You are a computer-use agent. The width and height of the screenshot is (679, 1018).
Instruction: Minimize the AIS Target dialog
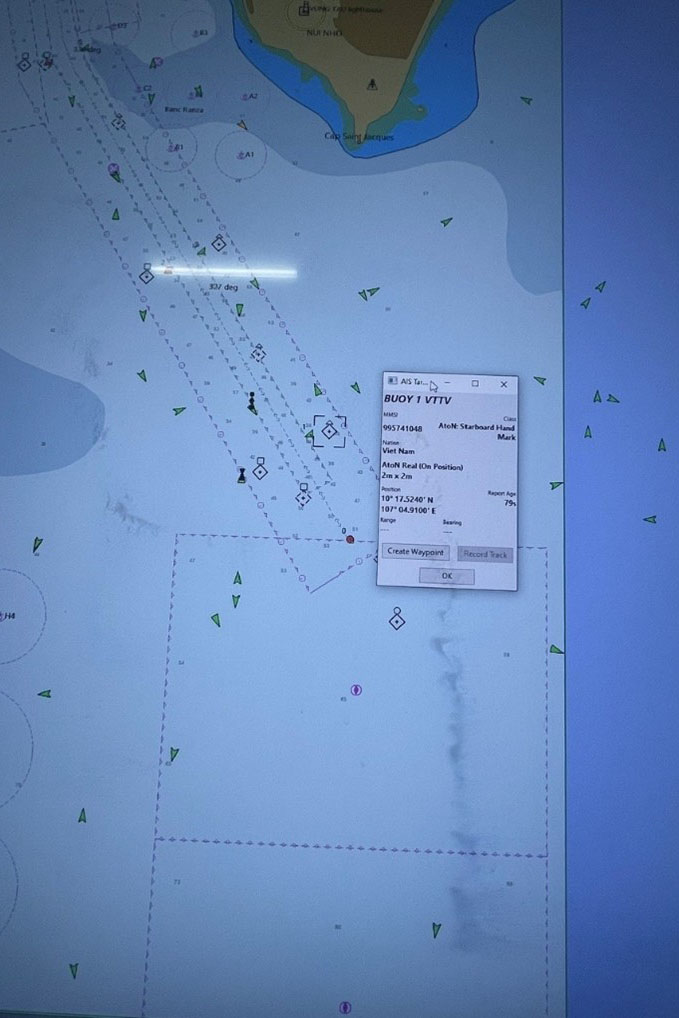(447, 382)
